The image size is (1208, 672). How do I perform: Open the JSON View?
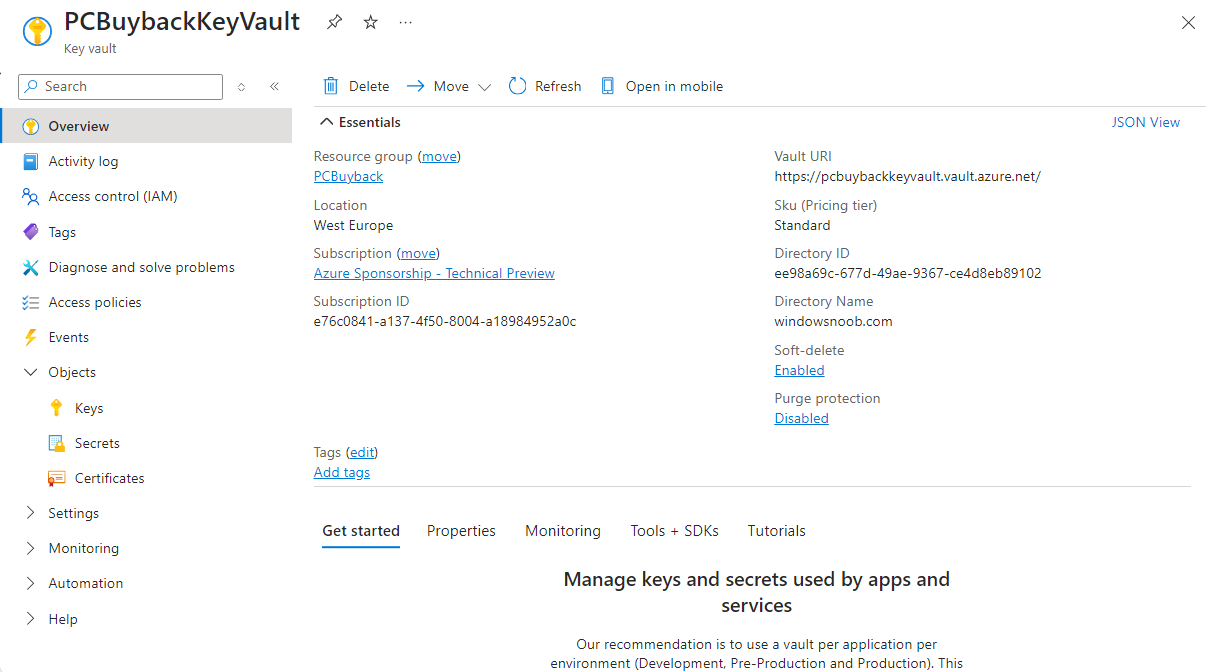(x=1146, y=122)
